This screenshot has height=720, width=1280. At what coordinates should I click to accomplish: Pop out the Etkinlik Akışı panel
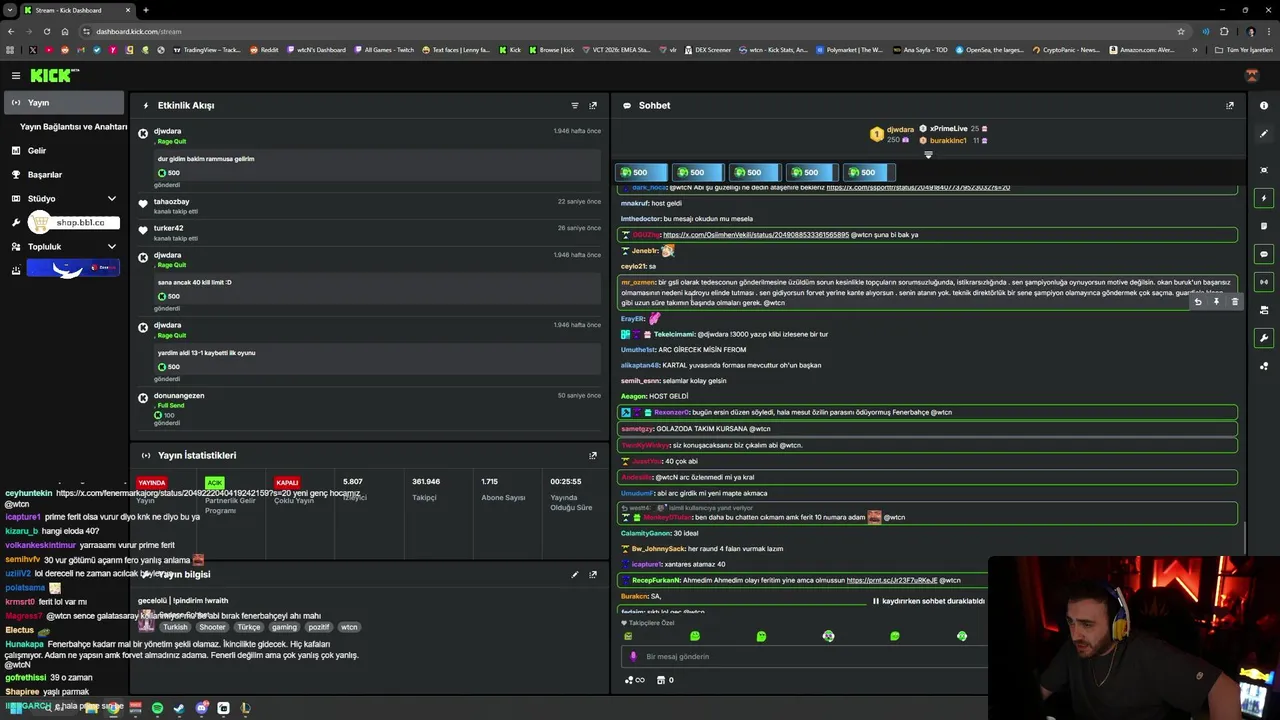(593, 105)
